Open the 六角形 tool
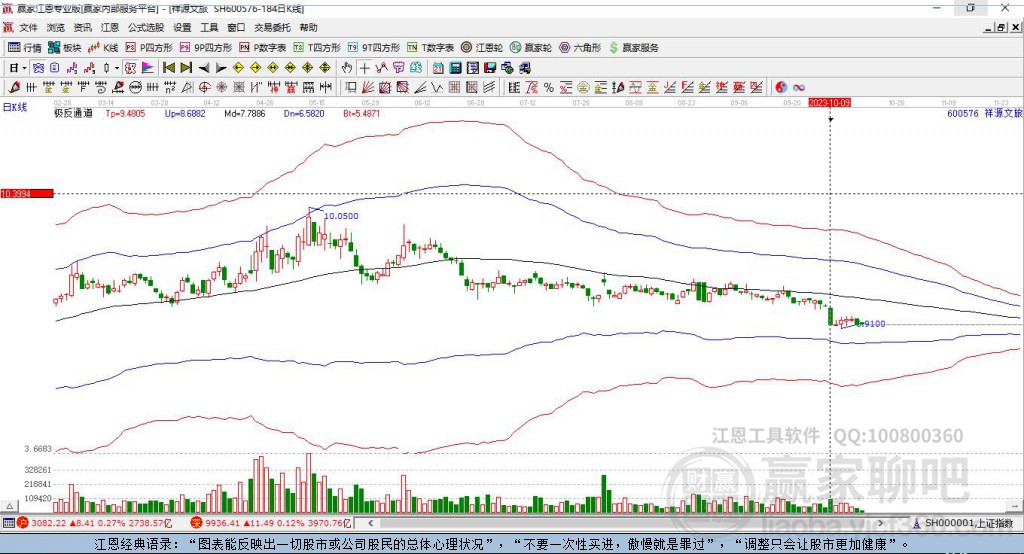1024x554 pixels. [x=580, y=48]
